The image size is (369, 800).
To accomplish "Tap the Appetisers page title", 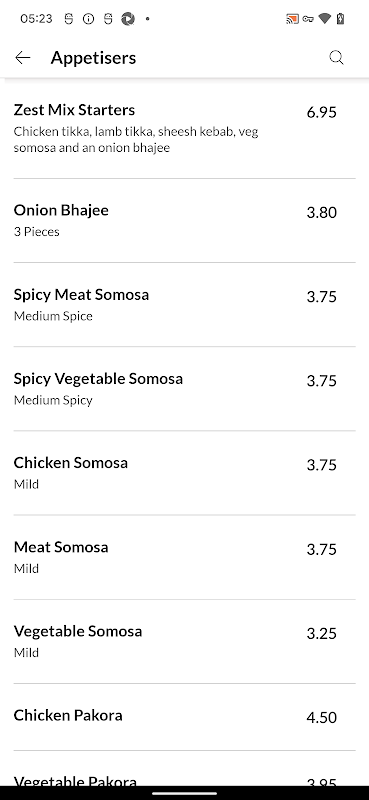I will coord(93,58).
